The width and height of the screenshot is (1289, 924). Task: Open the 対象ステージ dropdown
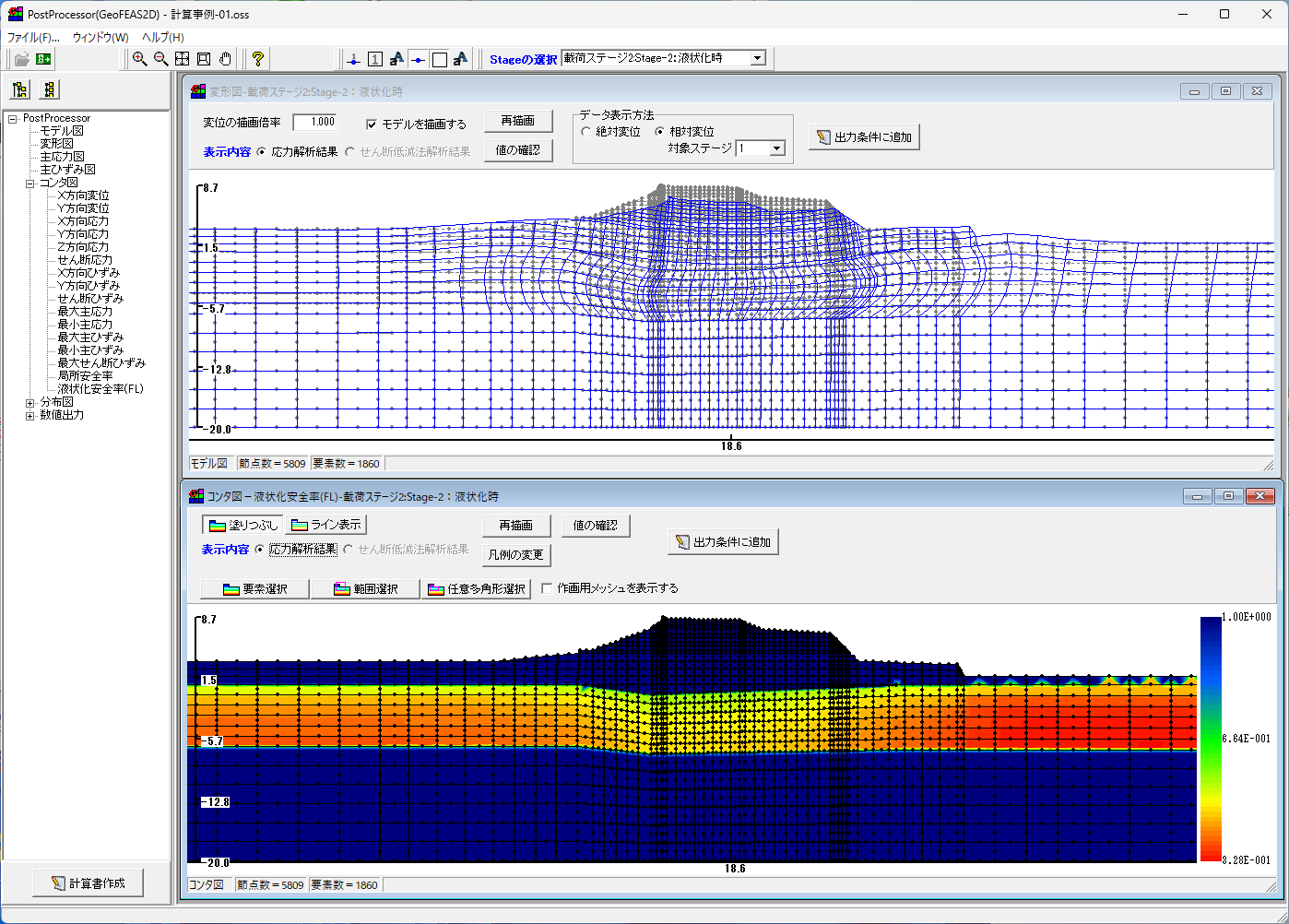[776, 148]
